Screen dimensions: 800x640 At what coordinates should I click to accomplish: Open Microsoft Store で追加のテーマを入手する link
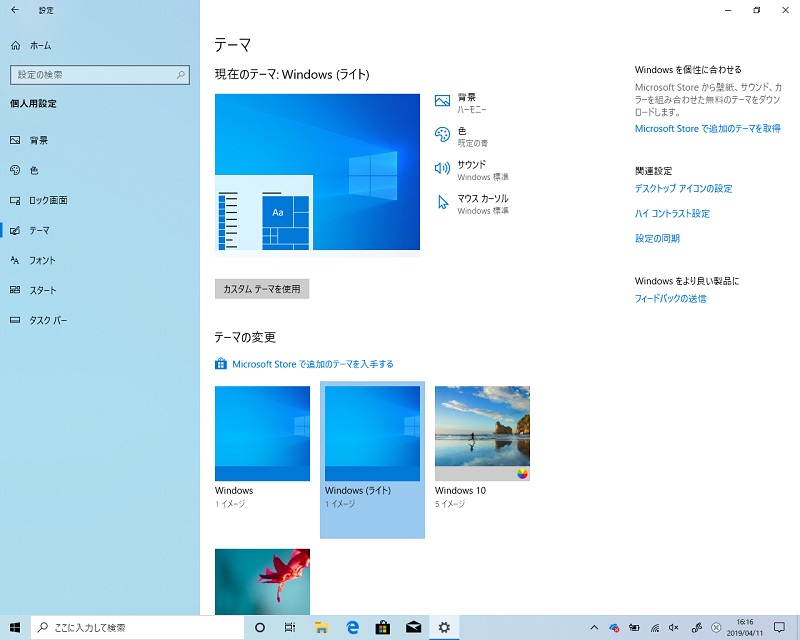point(313,364)
